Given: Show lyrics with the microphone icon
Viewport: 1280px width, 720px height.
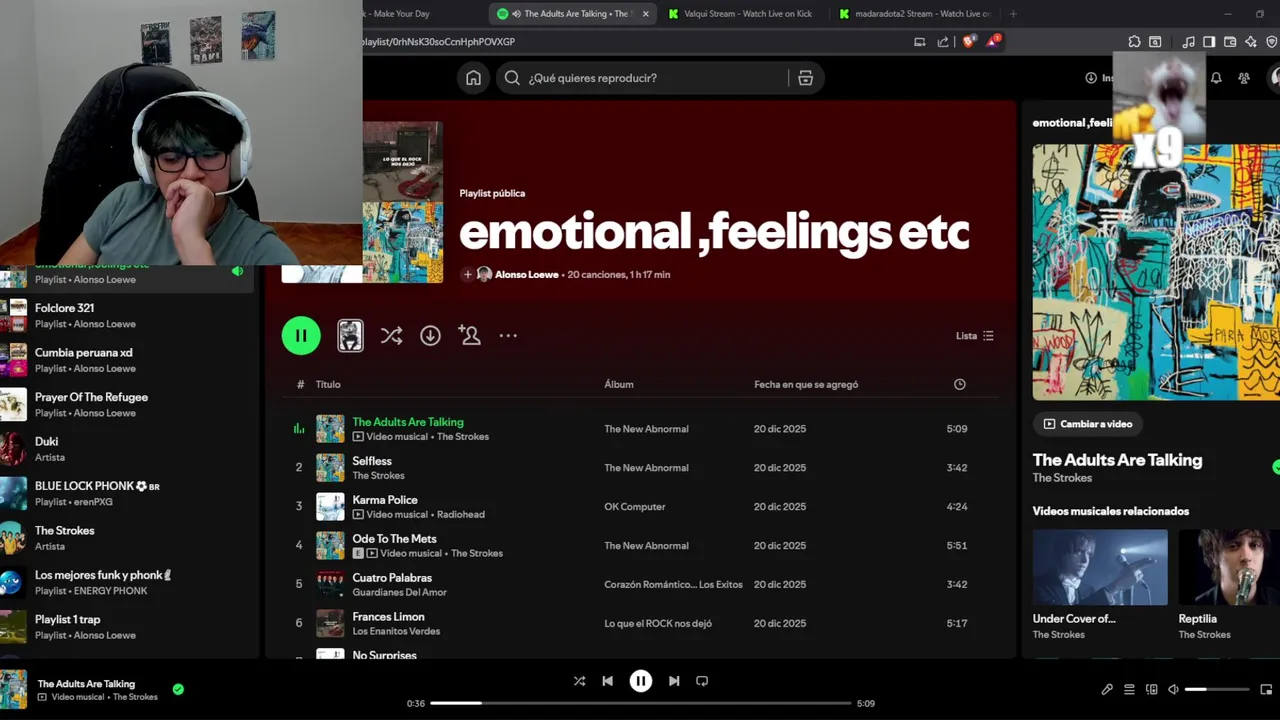Looking at the screenshot, I should coord(1107,690).
